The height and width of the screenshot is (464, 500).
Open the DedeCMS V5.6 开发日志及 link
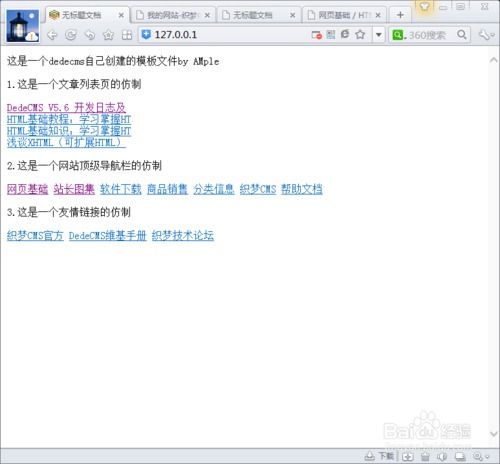[66, 108]
